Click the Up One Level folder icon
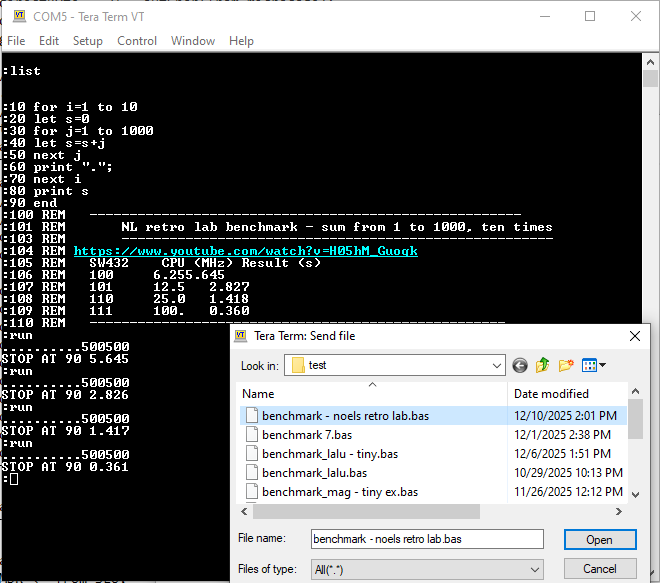Viewport: 660px width, 583px height. [543, 366]
